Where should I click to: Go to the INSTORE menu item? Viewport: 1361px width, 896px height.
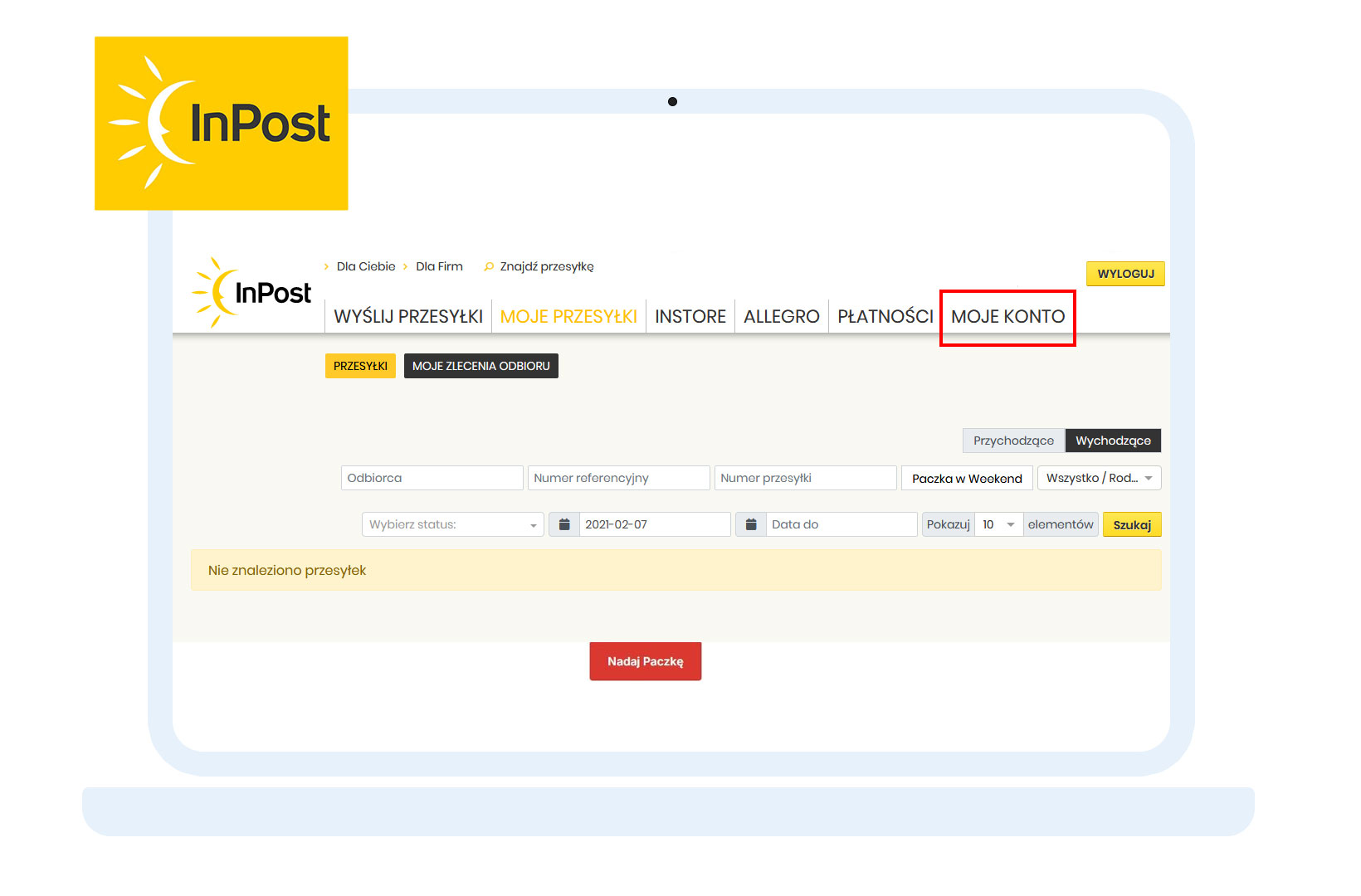tap(690, 316)
